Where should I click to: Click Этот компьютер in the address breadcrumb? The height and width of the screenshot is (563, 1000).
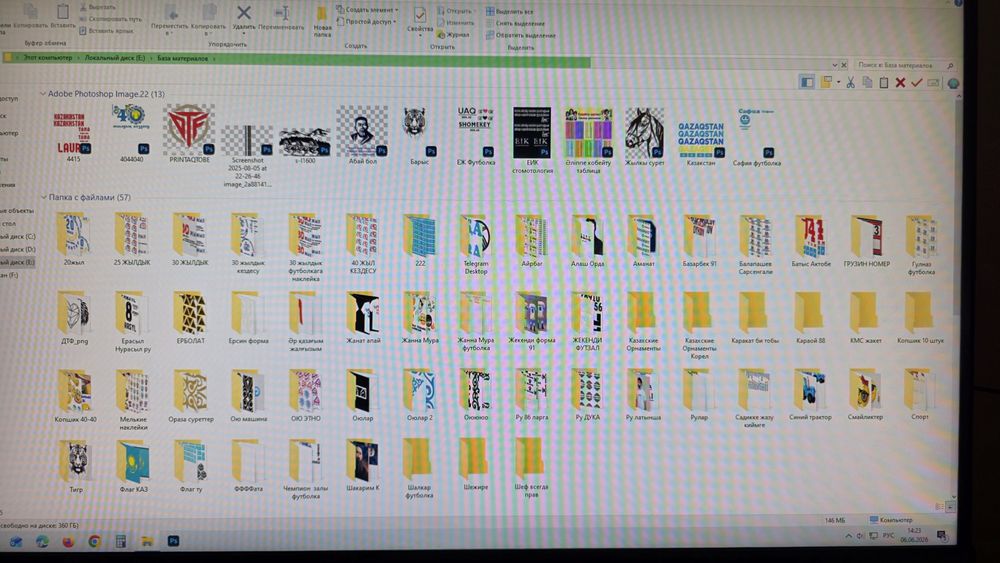(47, 57)
